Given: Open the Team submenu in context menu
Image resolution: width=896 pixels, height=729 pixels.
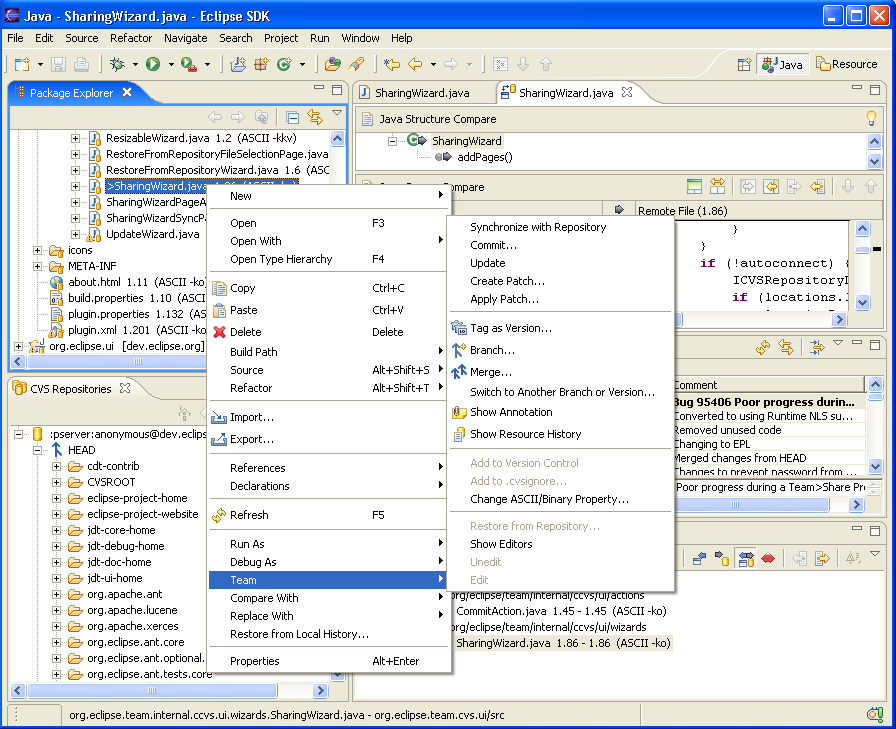Looking at the screenshot, I should [x=328, y=580].
